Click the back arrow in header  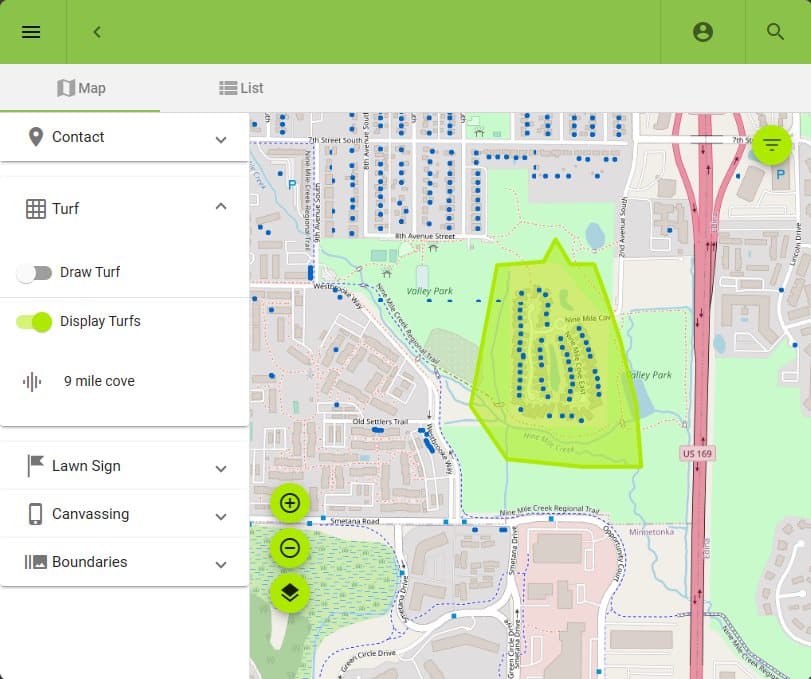(x=97, y=32)
